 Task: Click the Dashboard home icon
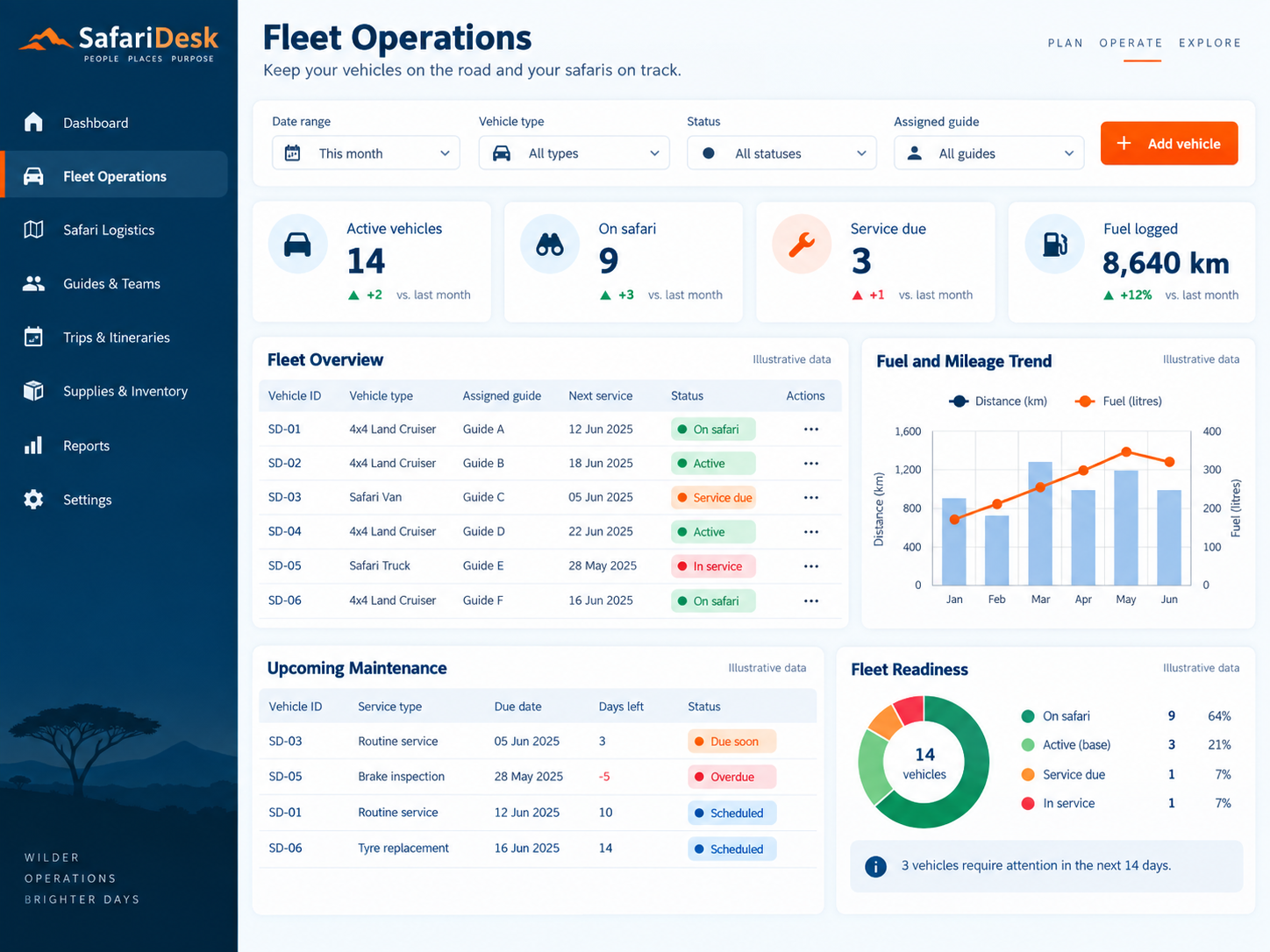(33, 122)
